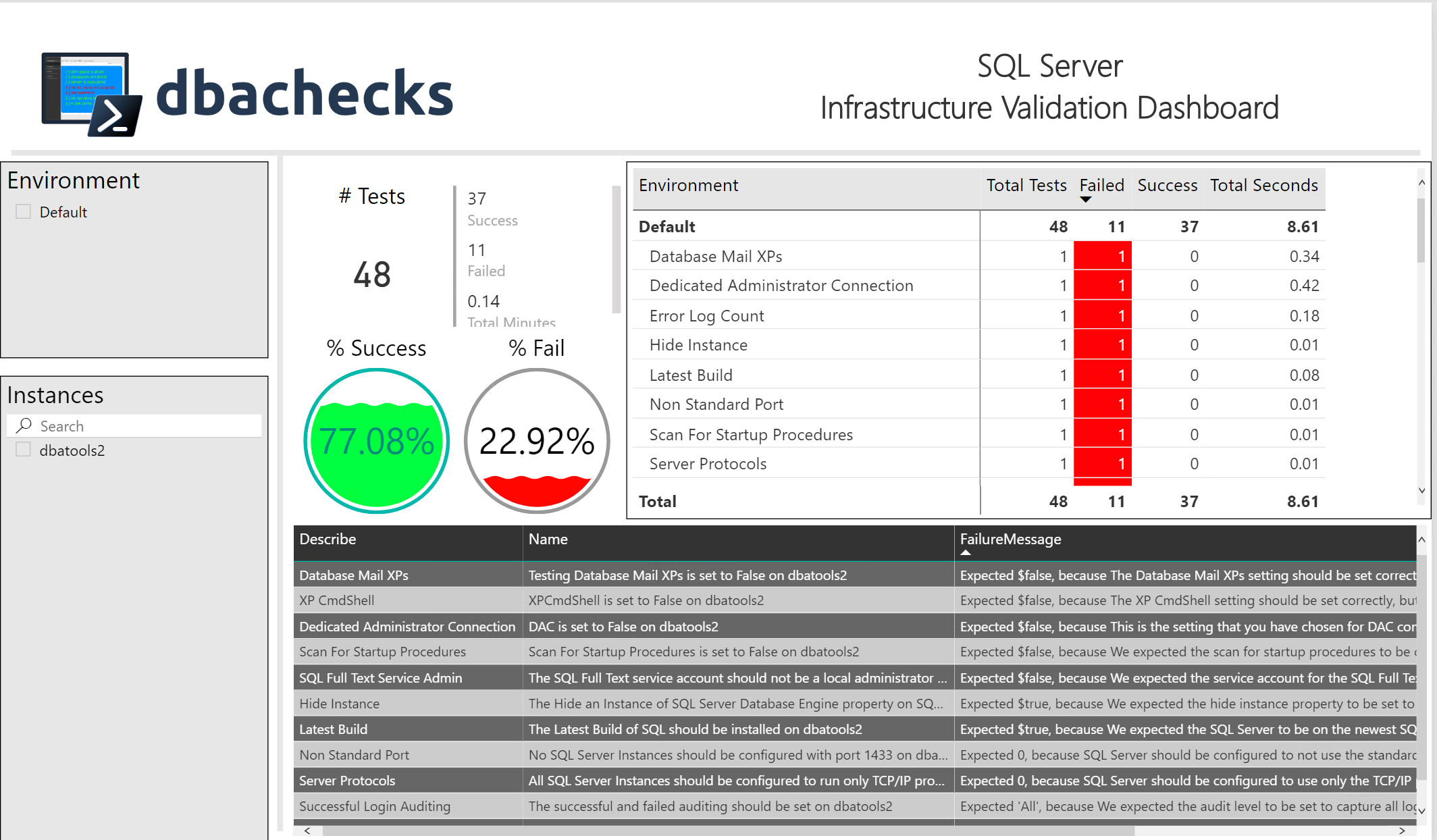1437x840 pixels.
Task: Click the dbachecks PowerShell logo
Action: [92, 94]
